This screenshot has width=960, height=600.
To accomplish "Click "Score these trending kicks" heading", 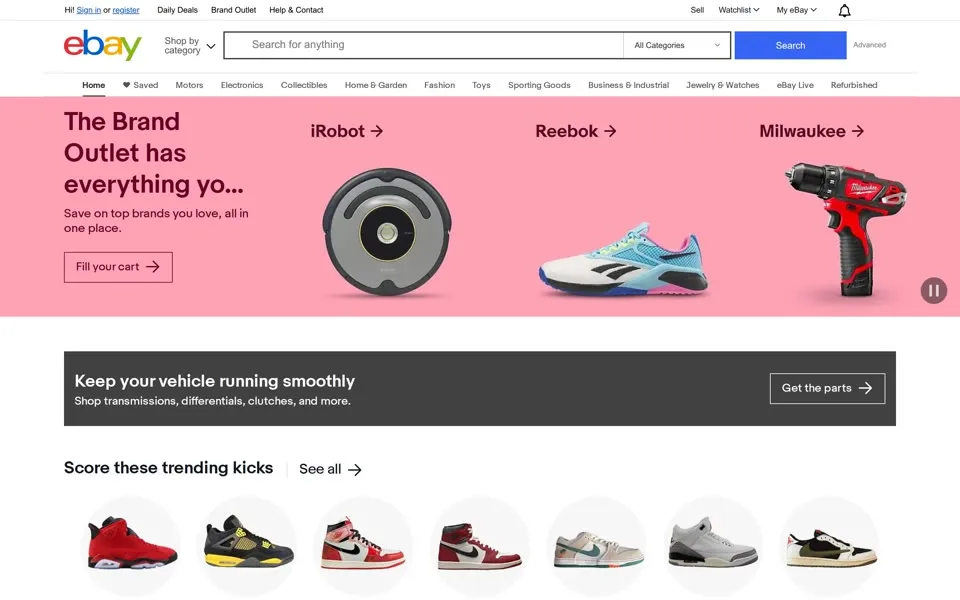I will [168, 468].
